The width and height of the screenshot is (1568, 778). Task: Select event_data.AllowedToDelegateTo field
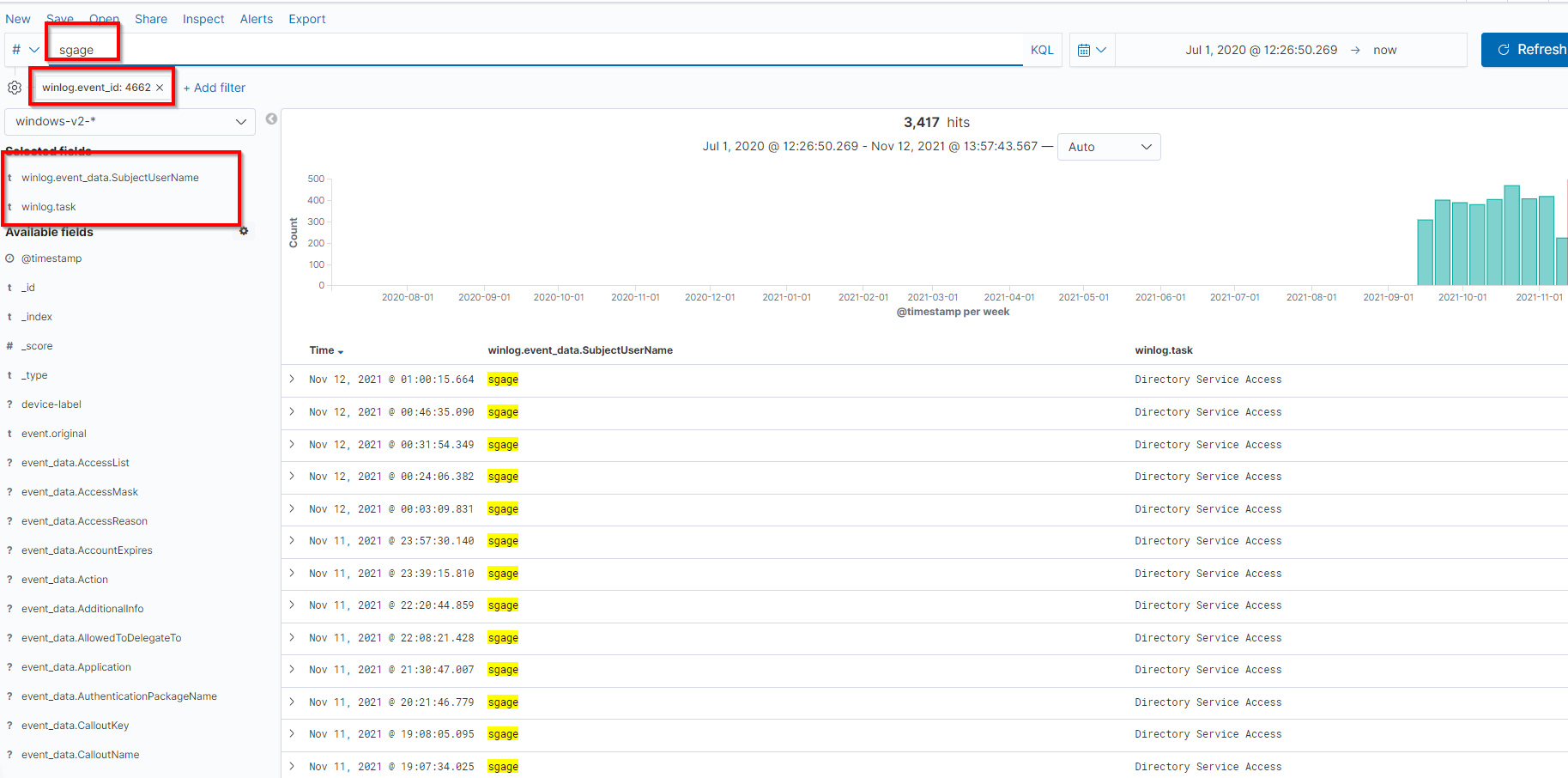click(x=101, y=638)
